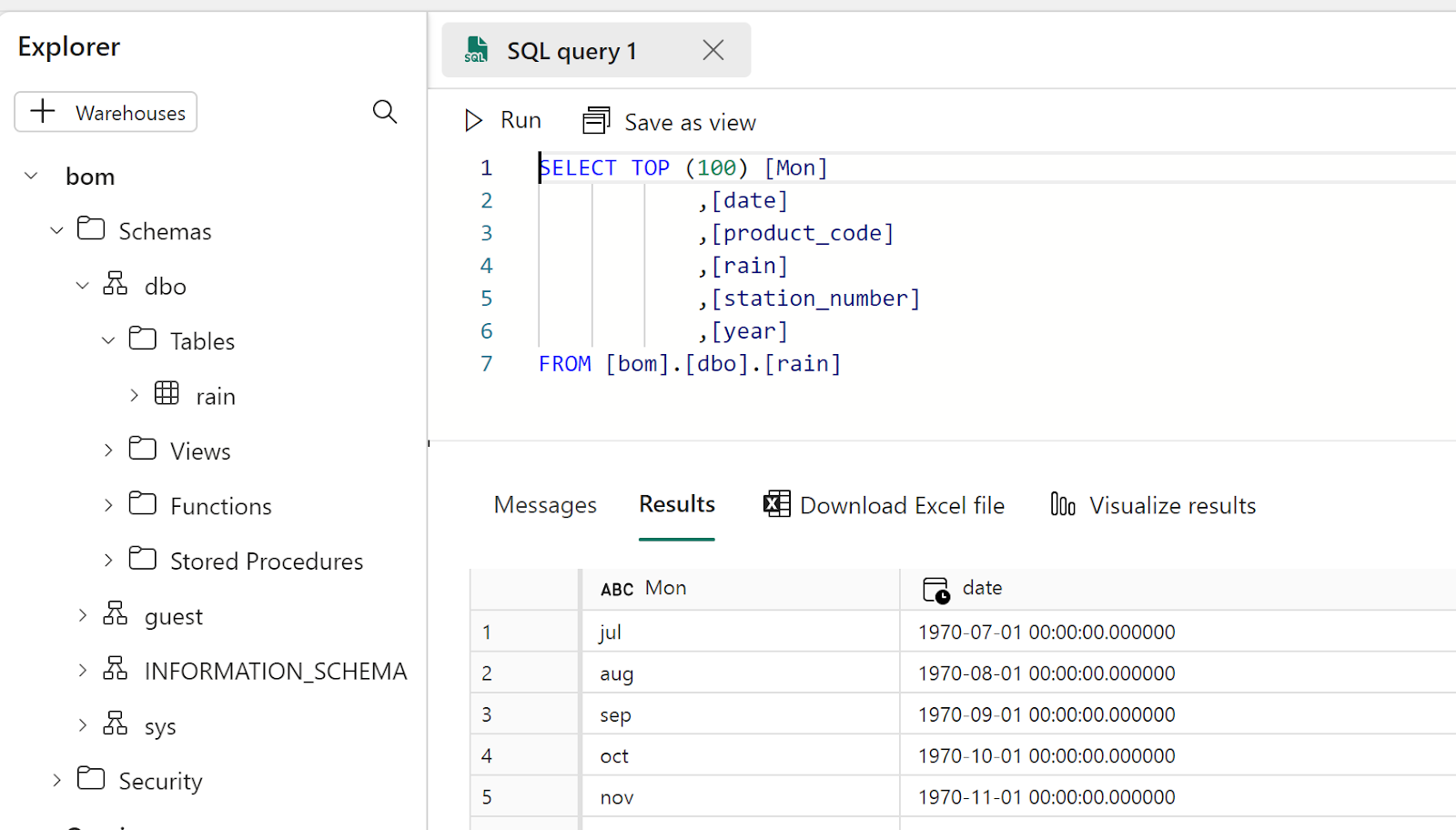
Task: Collapse the Schemas node chevron
Action: click(56, 230)
